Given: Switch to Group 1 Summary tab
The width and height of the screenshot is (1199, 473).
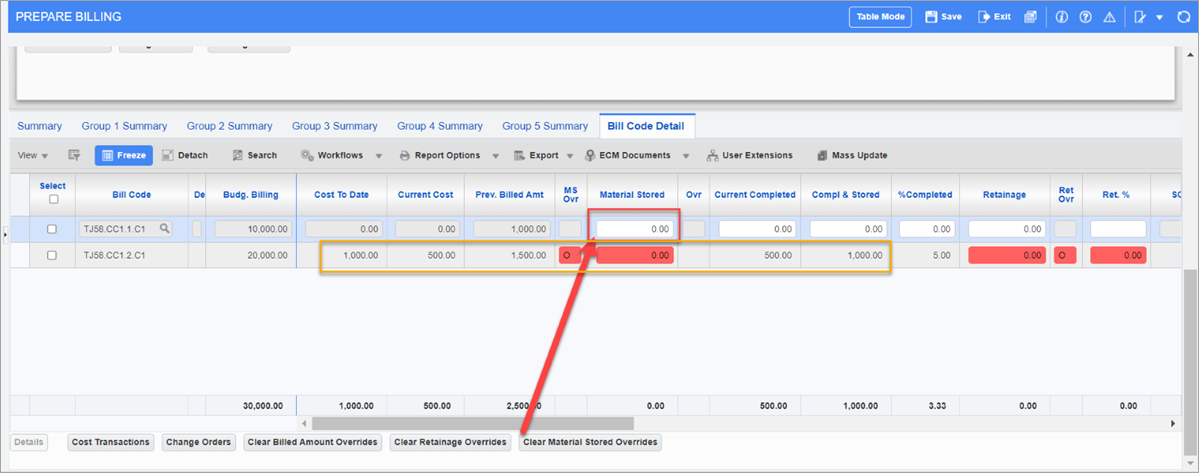Looking at the screenshot, I should click(x=124, y=126).
